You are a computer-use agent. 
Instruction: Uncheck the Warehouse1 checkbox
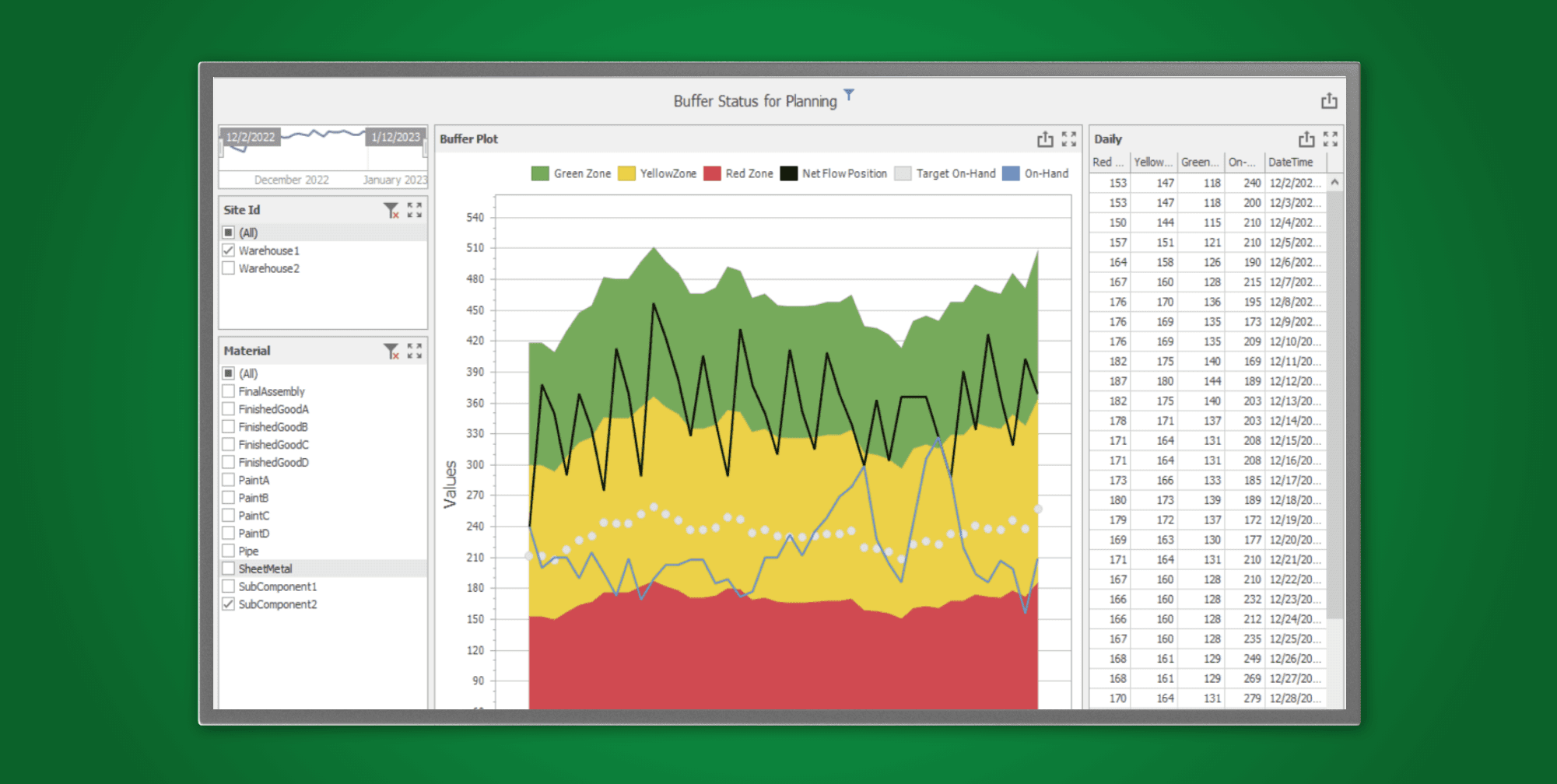click(229, 250)
